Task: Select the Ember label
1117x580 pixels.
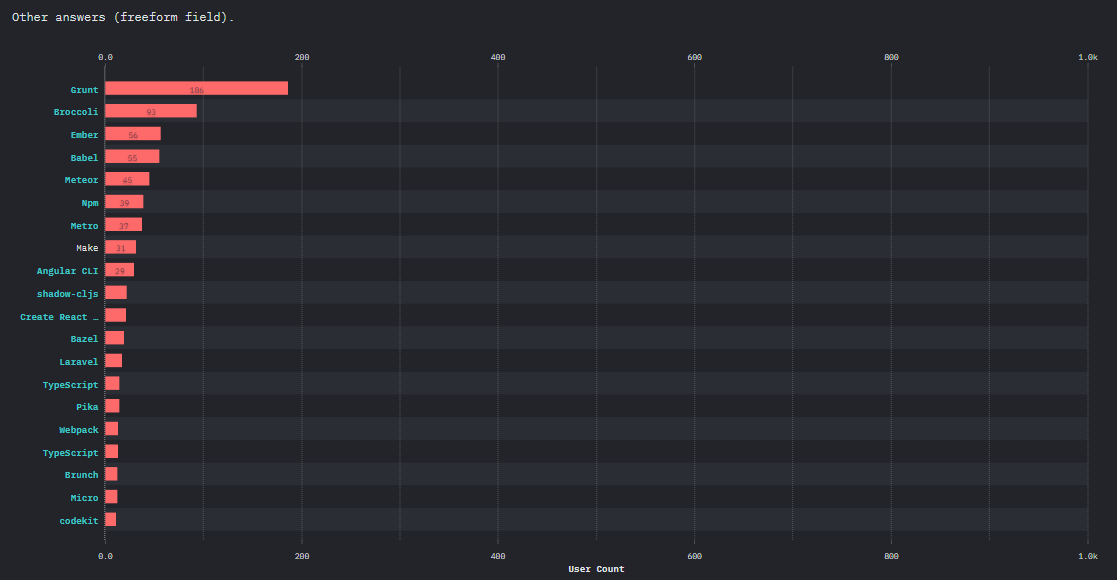Action: click(x=84, y=135)
